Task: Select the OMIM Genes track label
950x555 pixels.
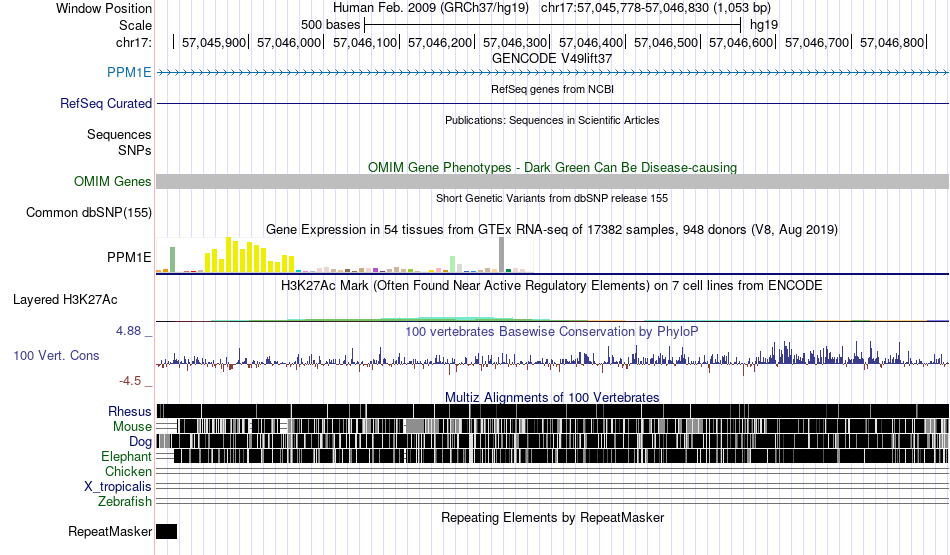Action: click(x=113, y=181)
